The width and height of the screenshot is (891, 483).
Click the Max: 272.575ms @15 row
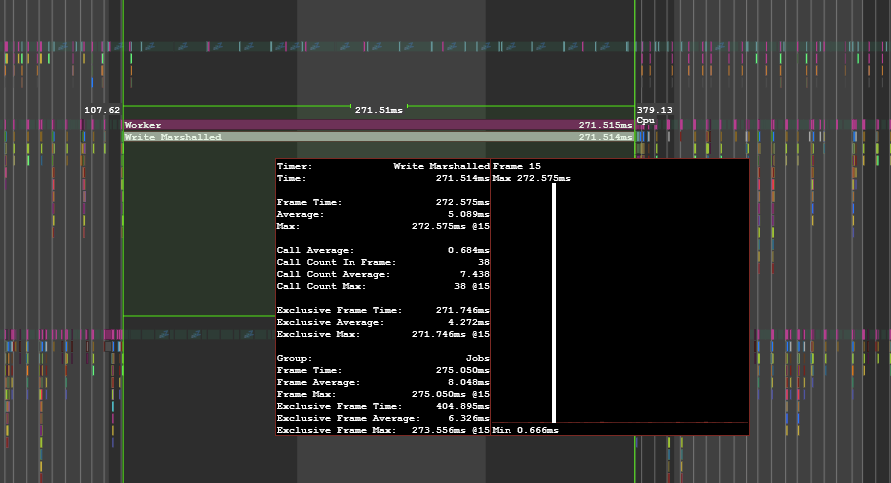(x=383, y=226)
